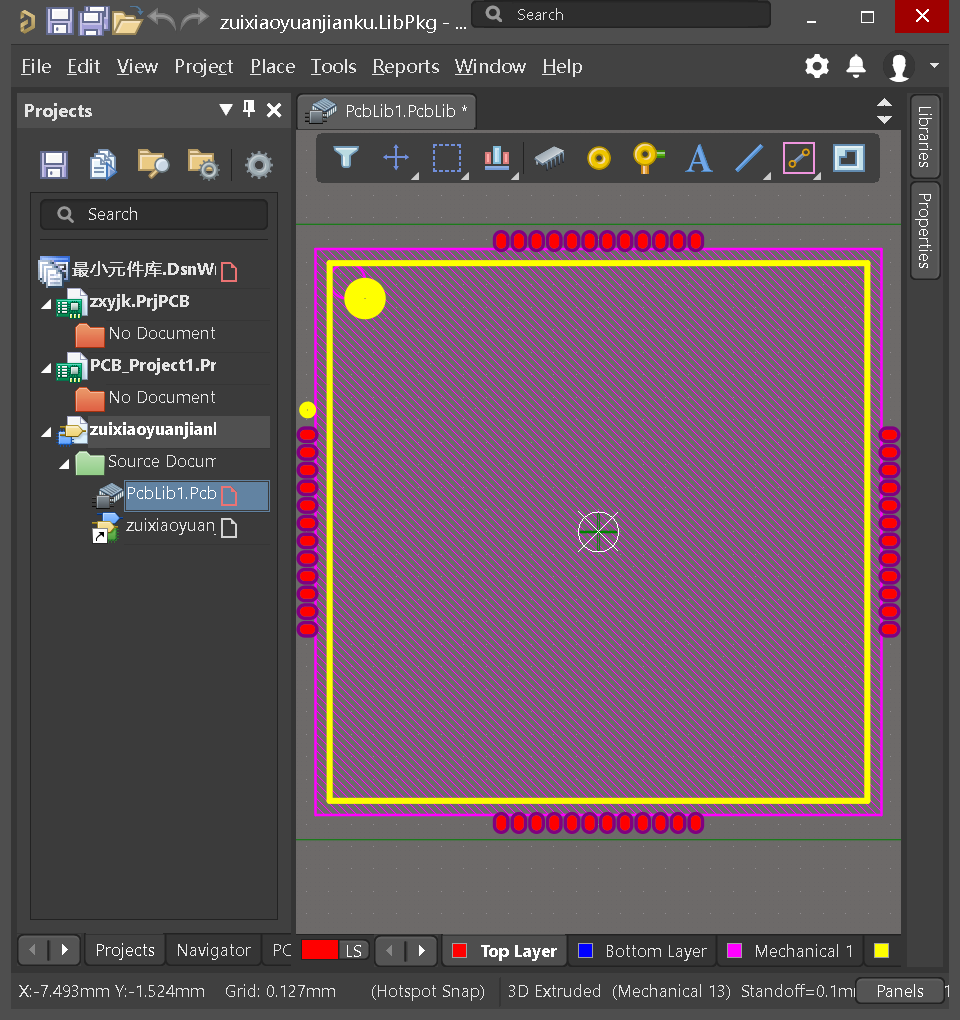Open user account dropdown arrow
Screen dimensions: 960x1020
point(935,66)
